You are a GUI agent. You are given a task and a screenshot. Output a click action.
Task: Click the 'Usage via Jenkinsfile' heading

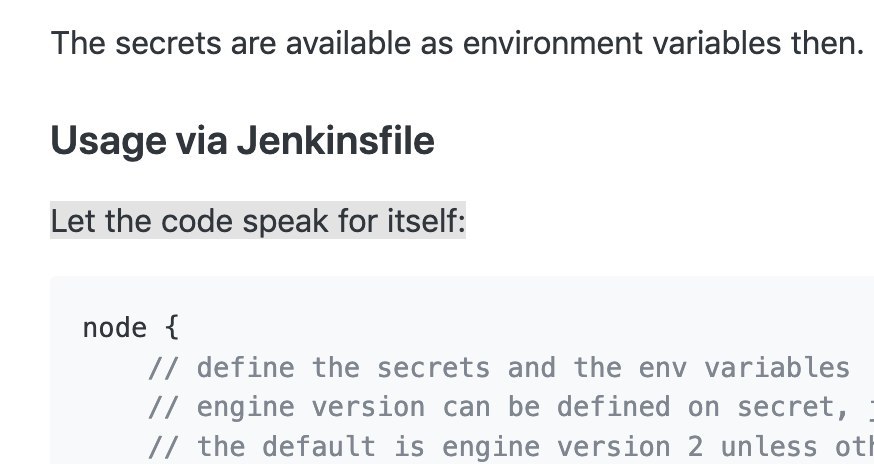pyautogui.click(x=242, y=141)
